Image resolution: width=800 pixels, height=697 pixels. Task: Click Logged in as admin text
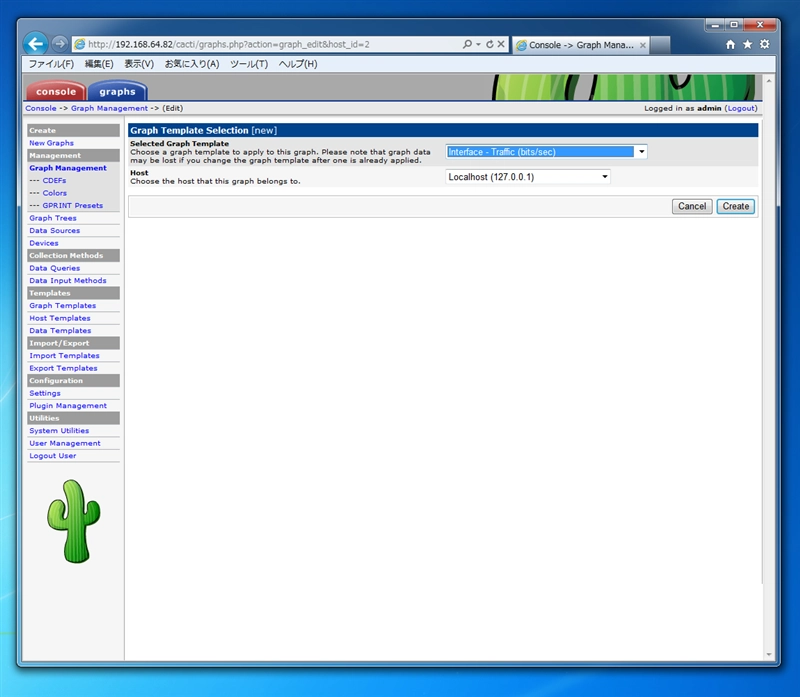click(683, 108)
